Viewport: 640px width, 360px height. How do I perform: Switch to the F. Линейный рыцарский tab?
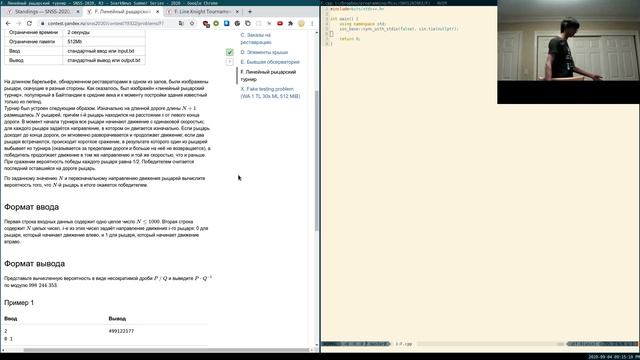(x=122, y=12)
